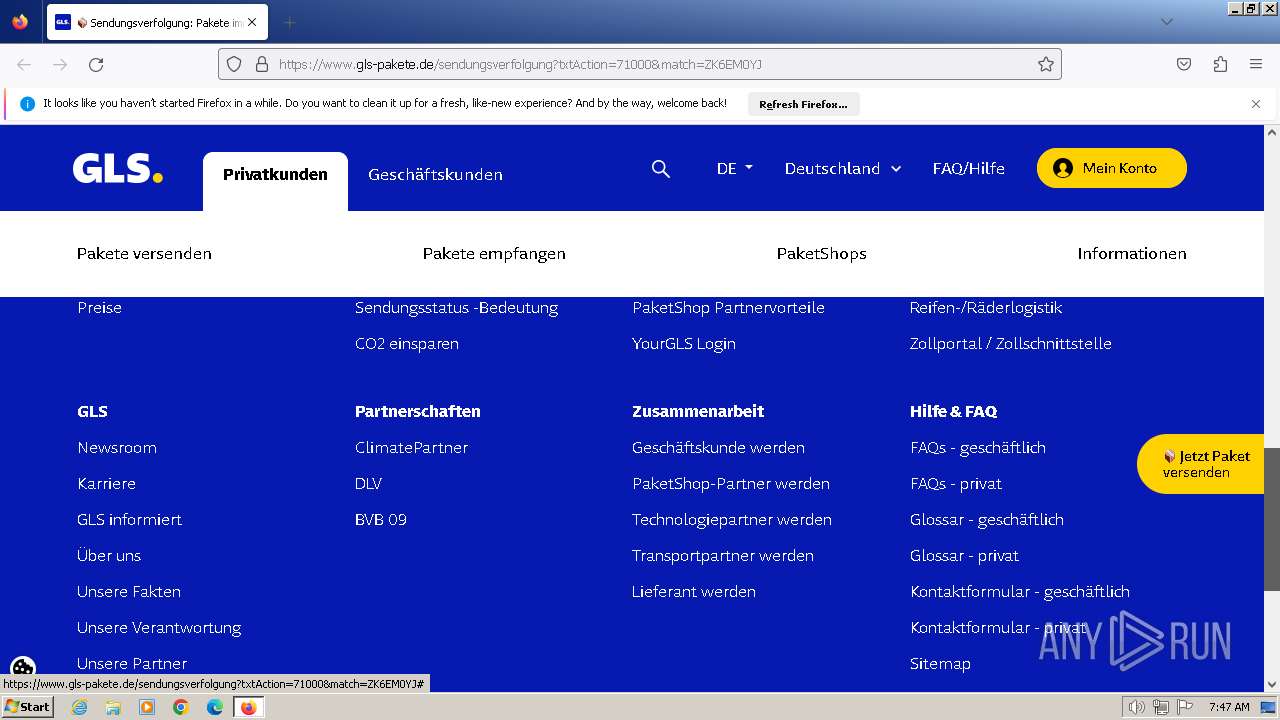Open the site search magnifier icon

pyautogui.click(x=660, y=169)
